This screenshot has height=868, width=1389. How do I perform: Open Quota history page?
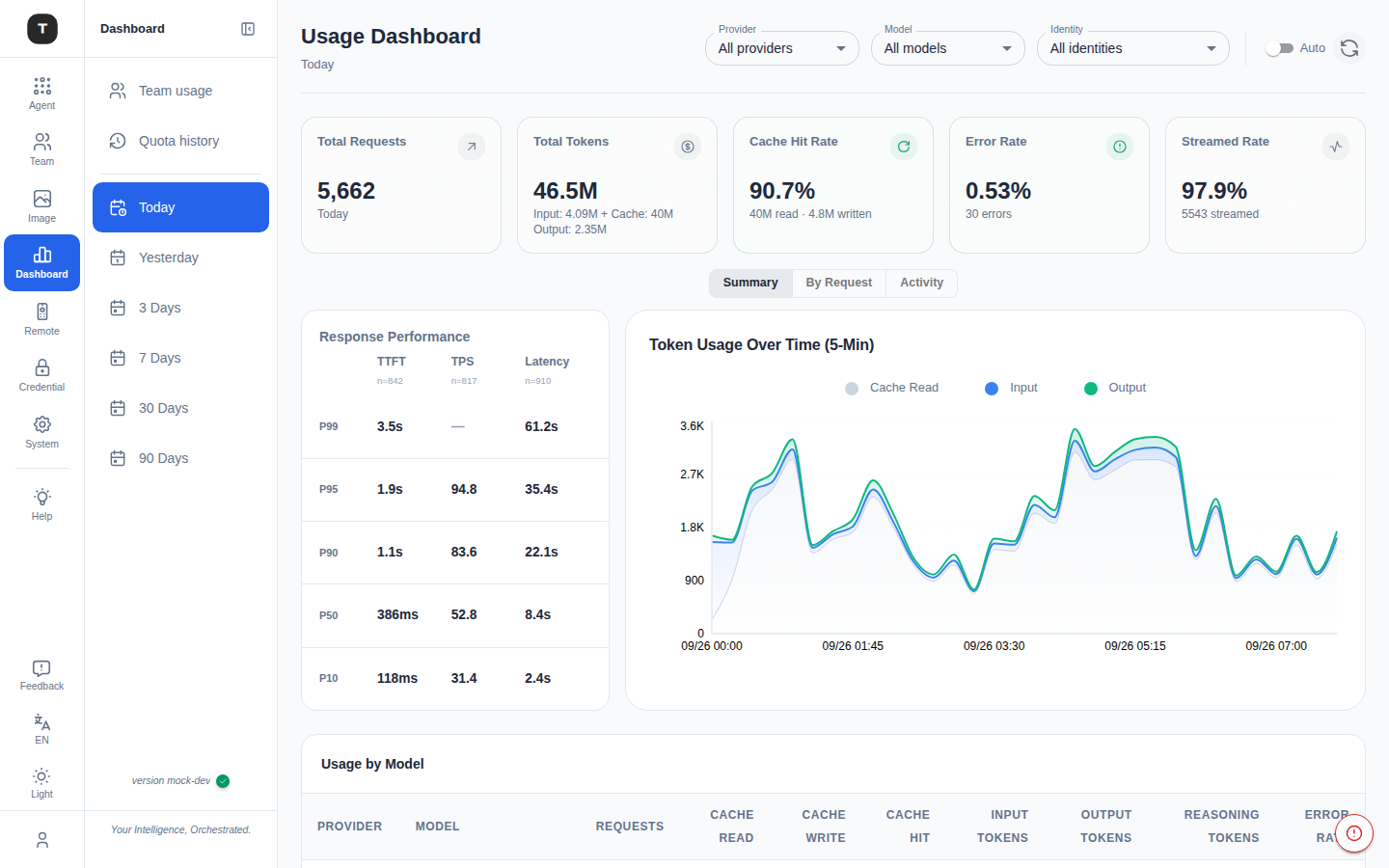click(180, 141)
